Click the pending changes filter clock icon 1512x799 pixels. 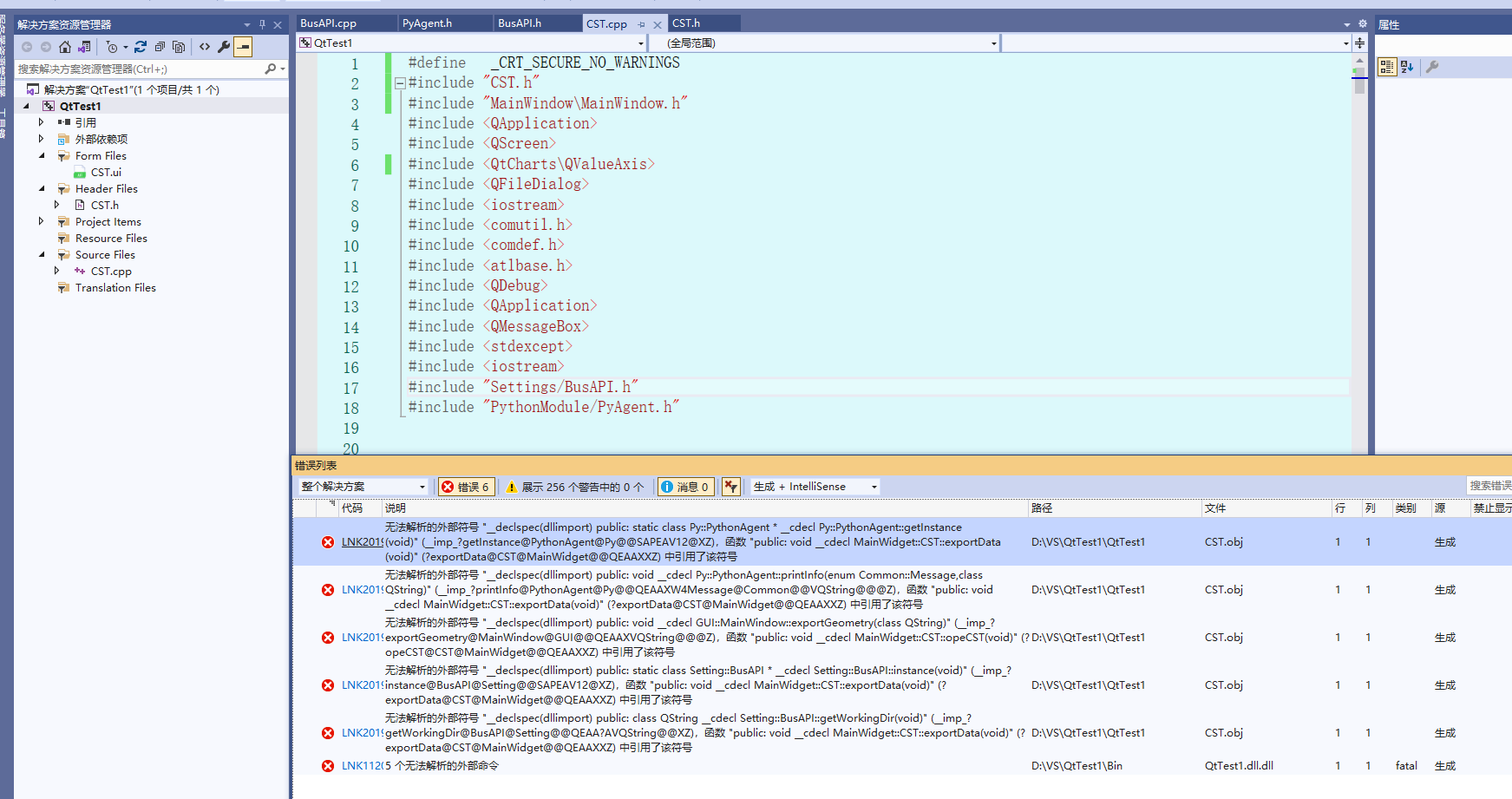(x=112, y=47)
